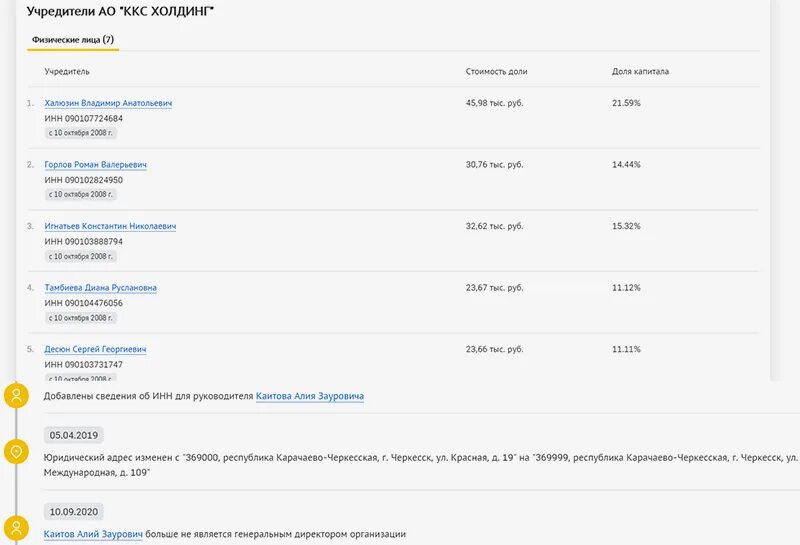Image resolution: width=800 pixels, height=545 pixels.
Task: Click the Учредитель column header
Action: pos(67,72)
